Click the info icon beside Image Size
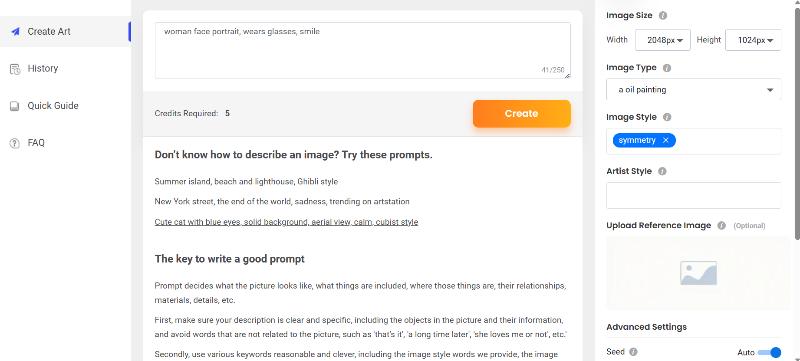Screen dimensions: 800x361 pos(663,15)
